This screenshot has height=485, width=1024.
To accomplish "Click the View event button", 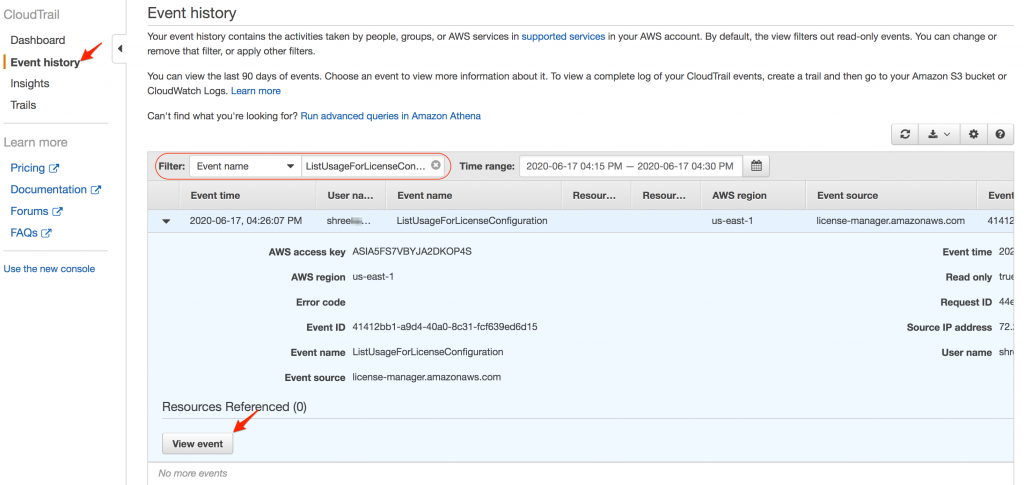I will pos(197,444).
